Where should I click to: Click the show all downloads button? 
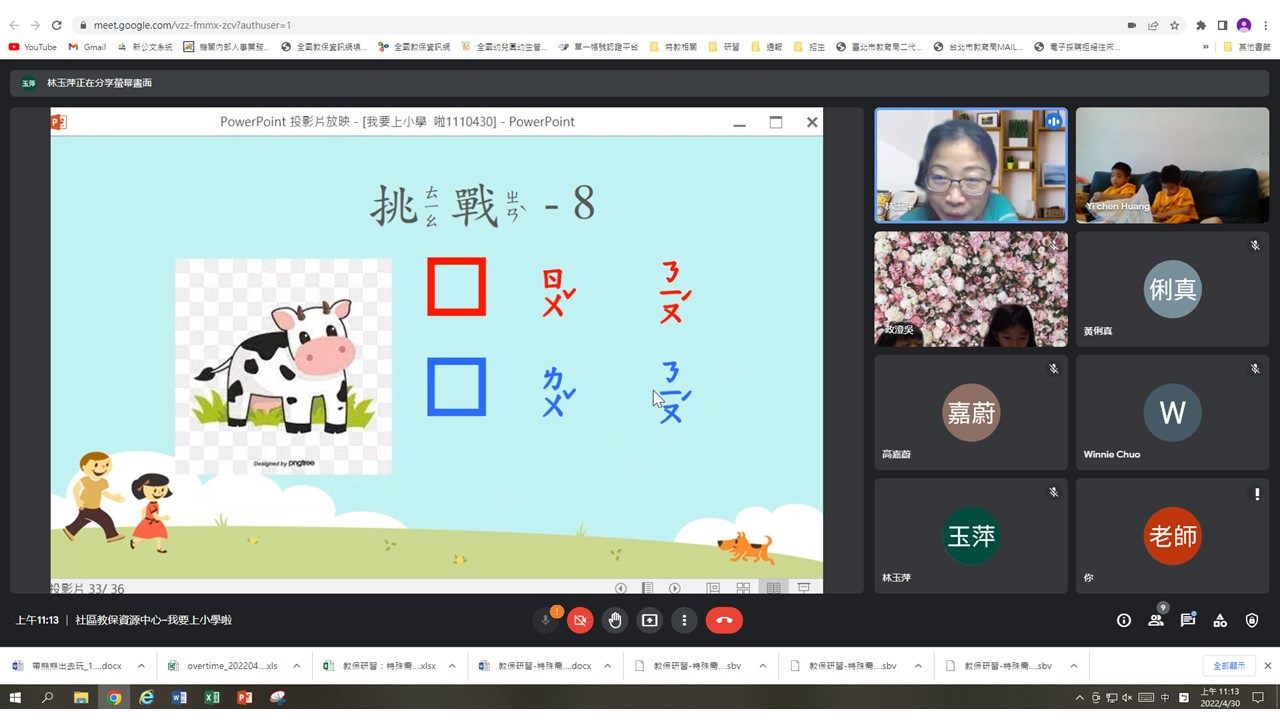tap(1229, 666)
